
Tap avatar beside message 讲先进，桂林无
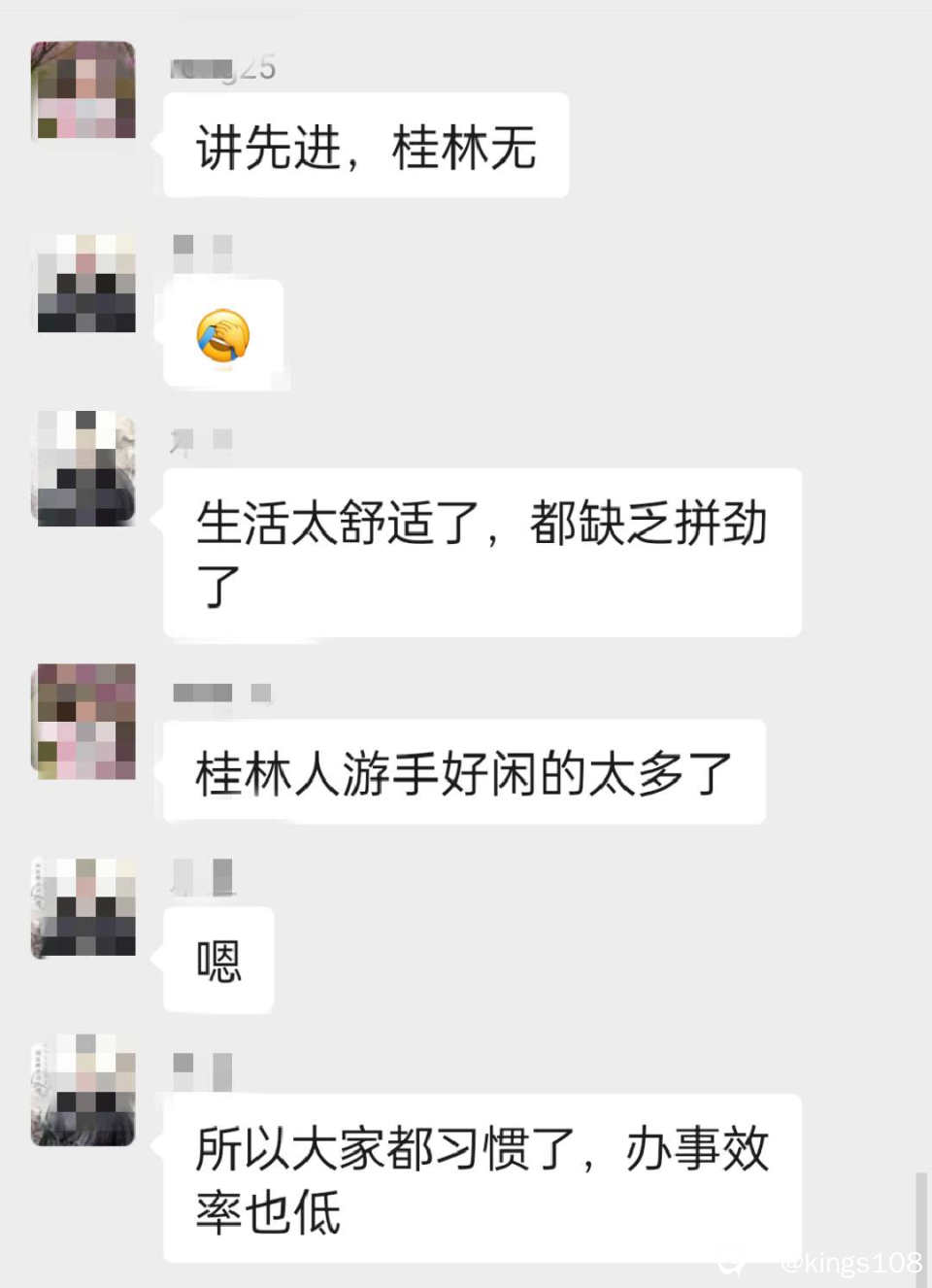83,90
